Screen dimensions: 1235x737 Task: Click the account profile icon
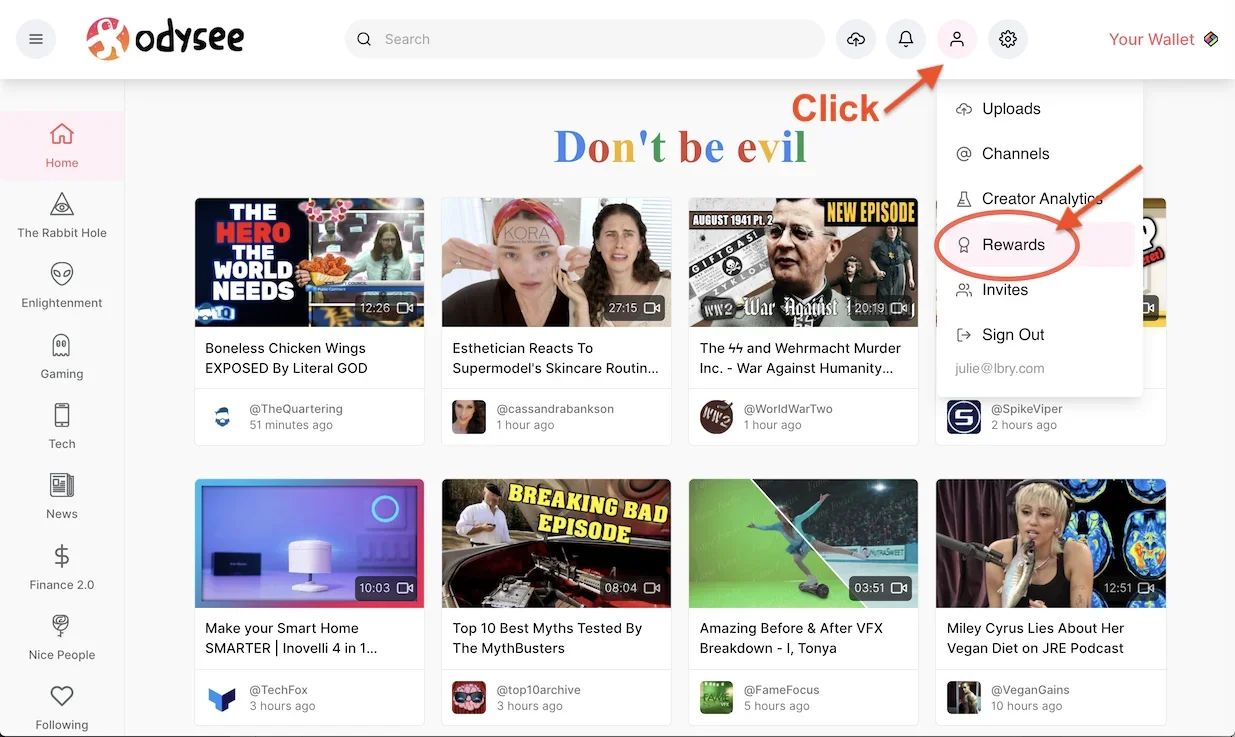[957, 39]
